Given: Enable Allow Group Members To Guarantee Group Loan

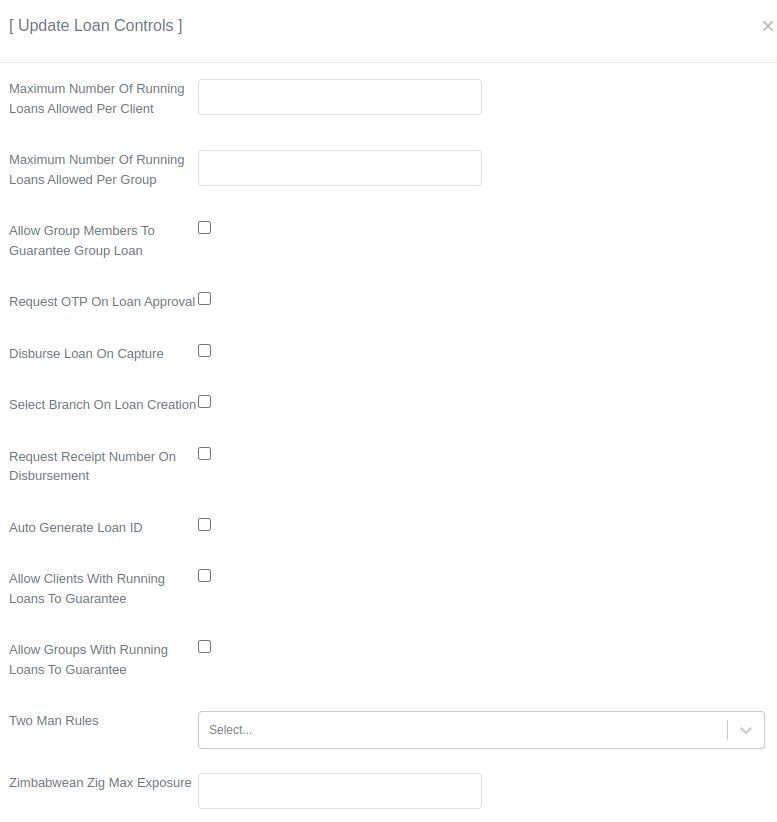Looking at the screenshot, I should click(204, 228).
